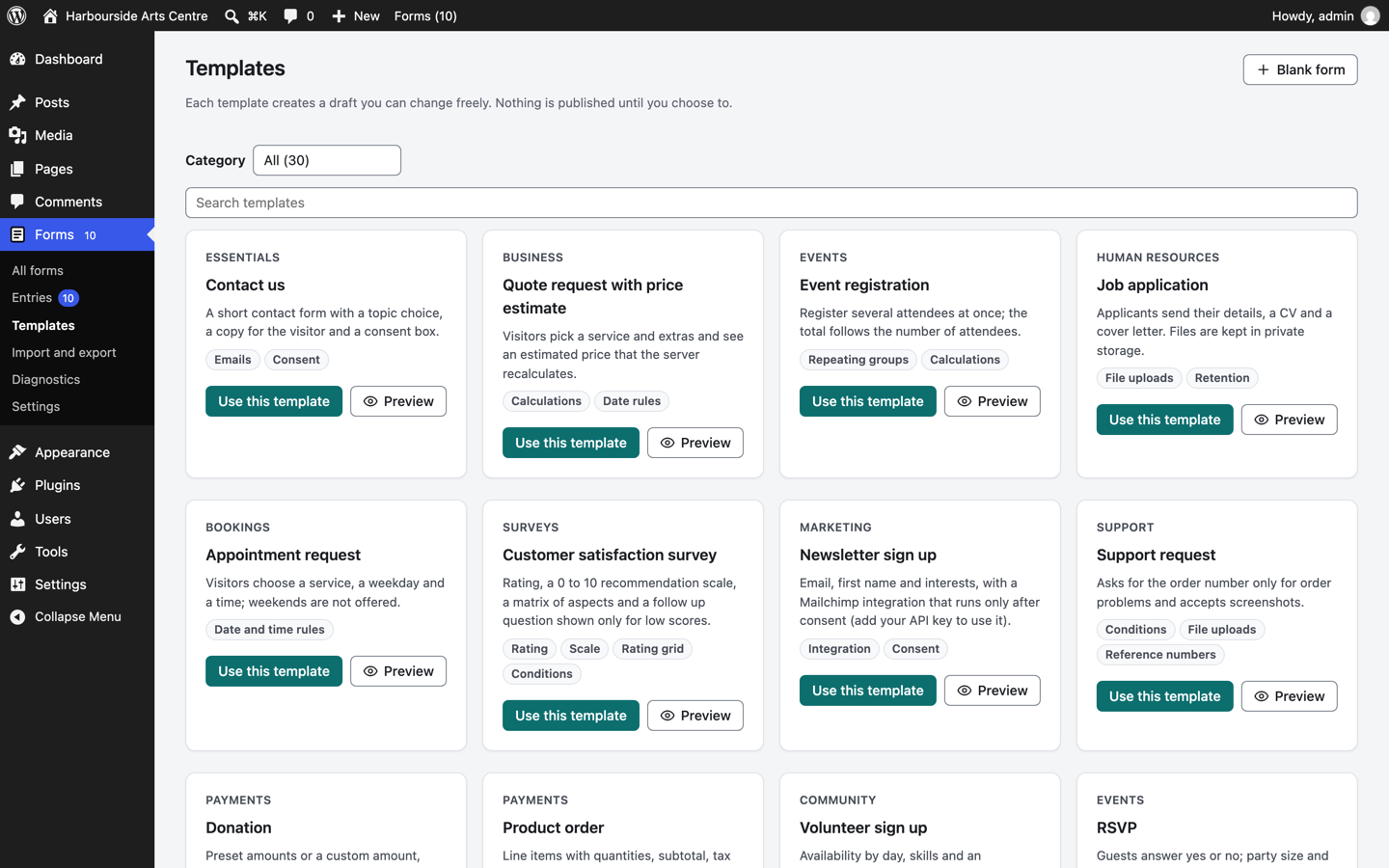Click the Plugins plug icon in sidebar
Screen dimensions: 1389x868
tap(17, 485)
